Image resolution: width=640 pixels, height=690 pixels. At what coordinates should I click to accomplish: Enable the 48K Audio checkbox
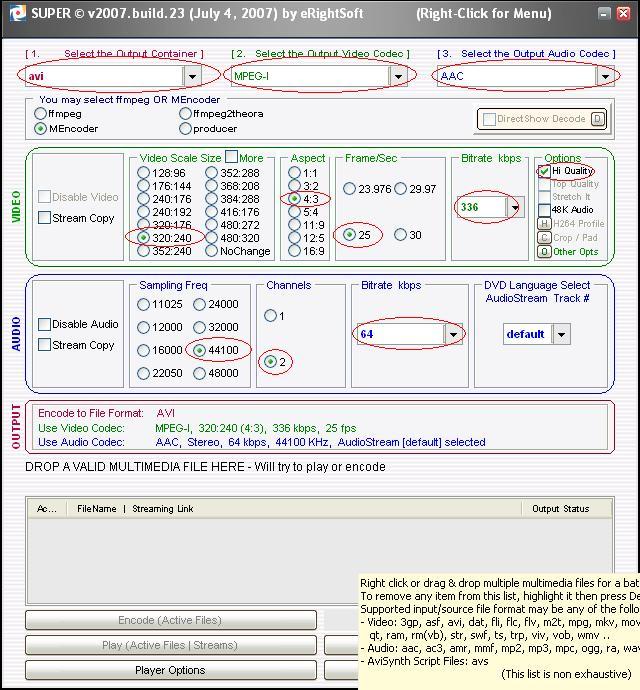point(544,209)
